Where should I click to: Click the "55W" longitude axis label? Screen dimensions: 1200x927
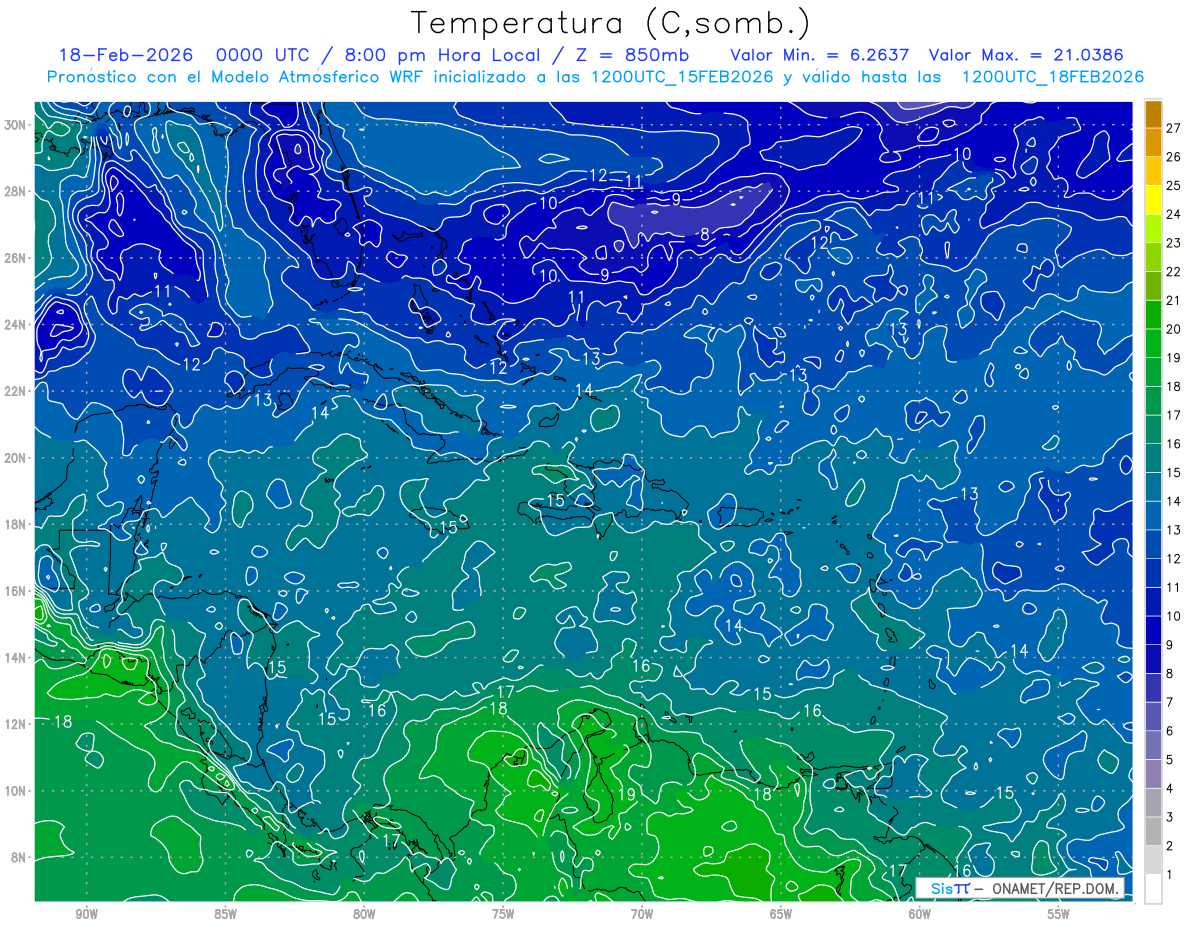(x=1059, y=914)
